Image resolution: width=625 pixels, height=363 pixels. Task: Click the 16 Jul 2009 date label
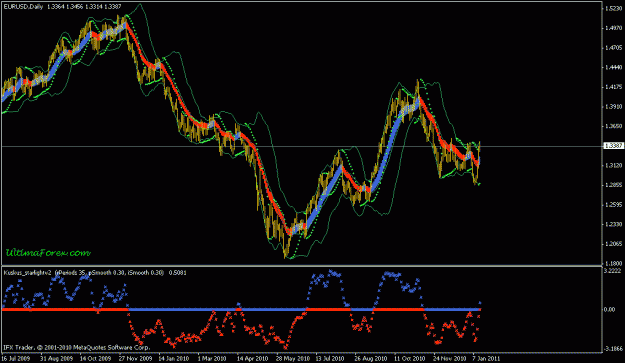[x=16, y=358]
